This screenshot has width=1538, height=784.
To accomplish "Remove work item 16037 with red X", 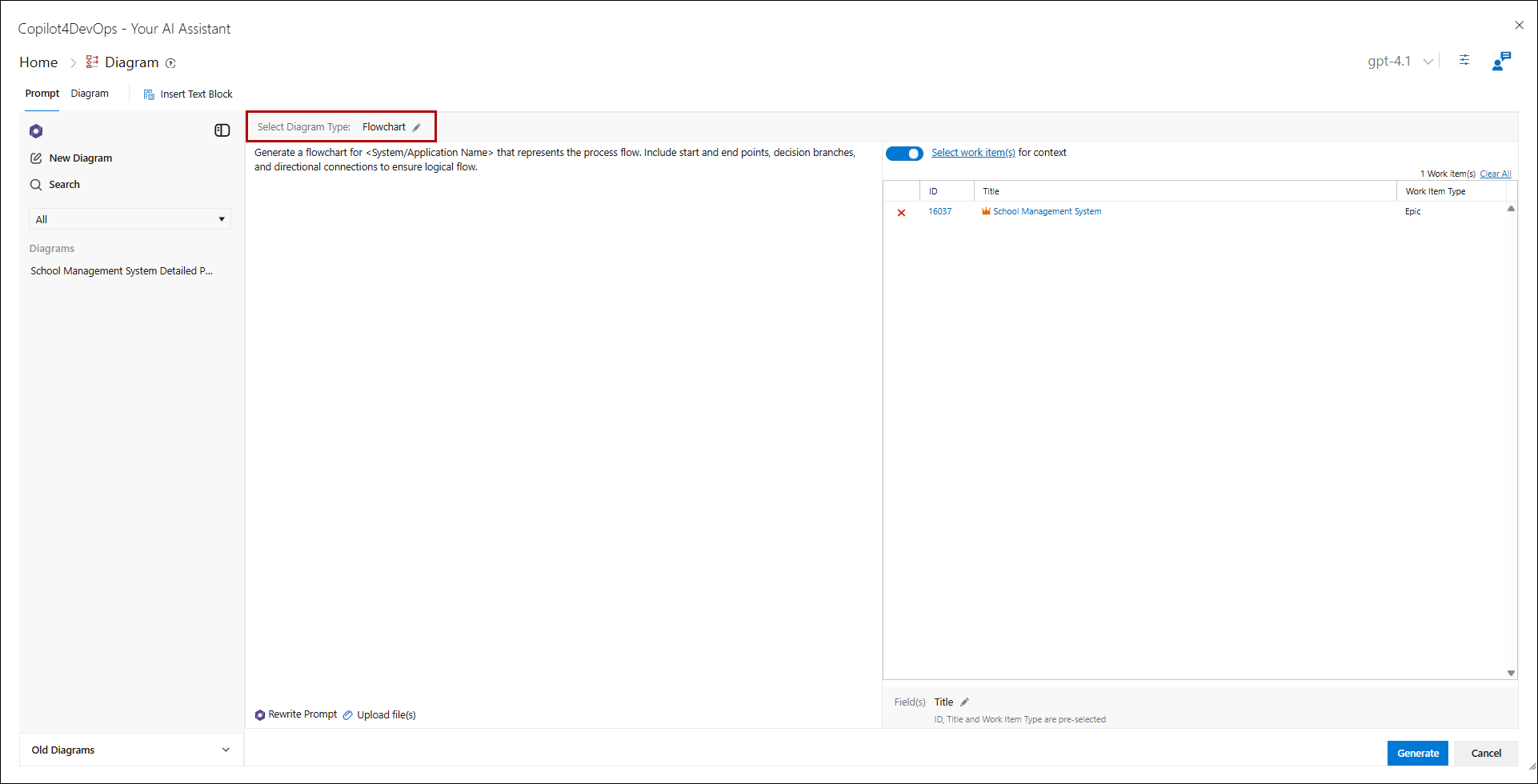I will tap(901, 213).
